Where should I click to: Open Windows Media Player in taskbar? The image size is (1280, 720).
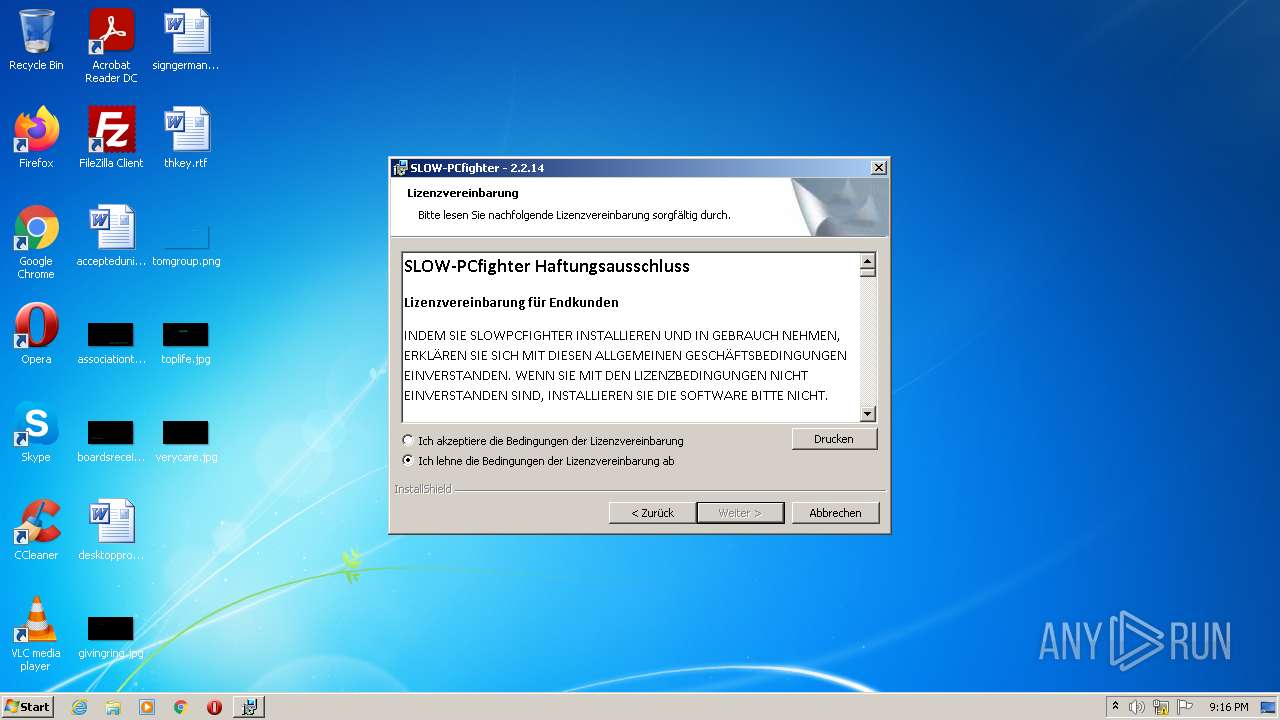[x=147, y=707]
